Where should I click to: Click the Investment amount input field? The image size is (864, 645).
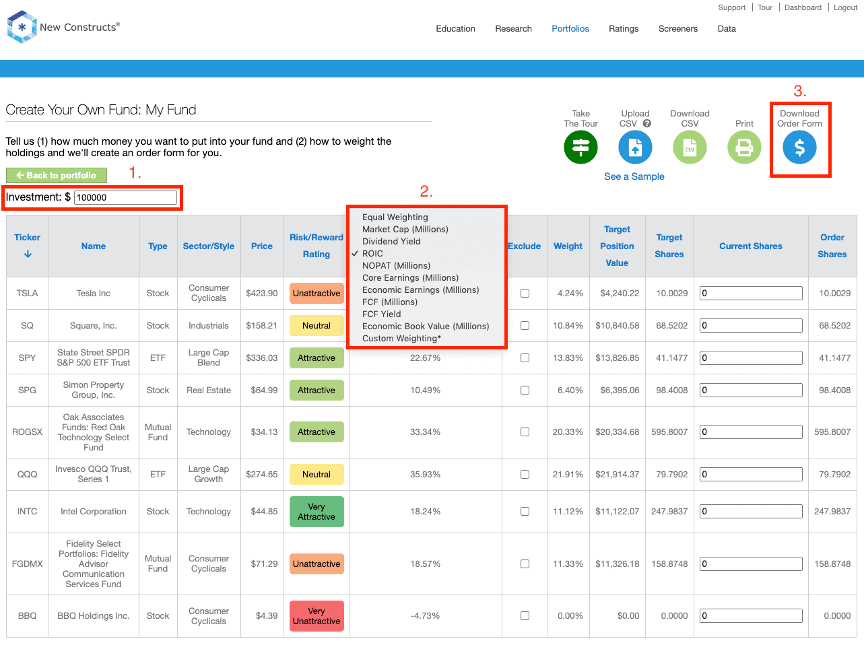point(126,197)
